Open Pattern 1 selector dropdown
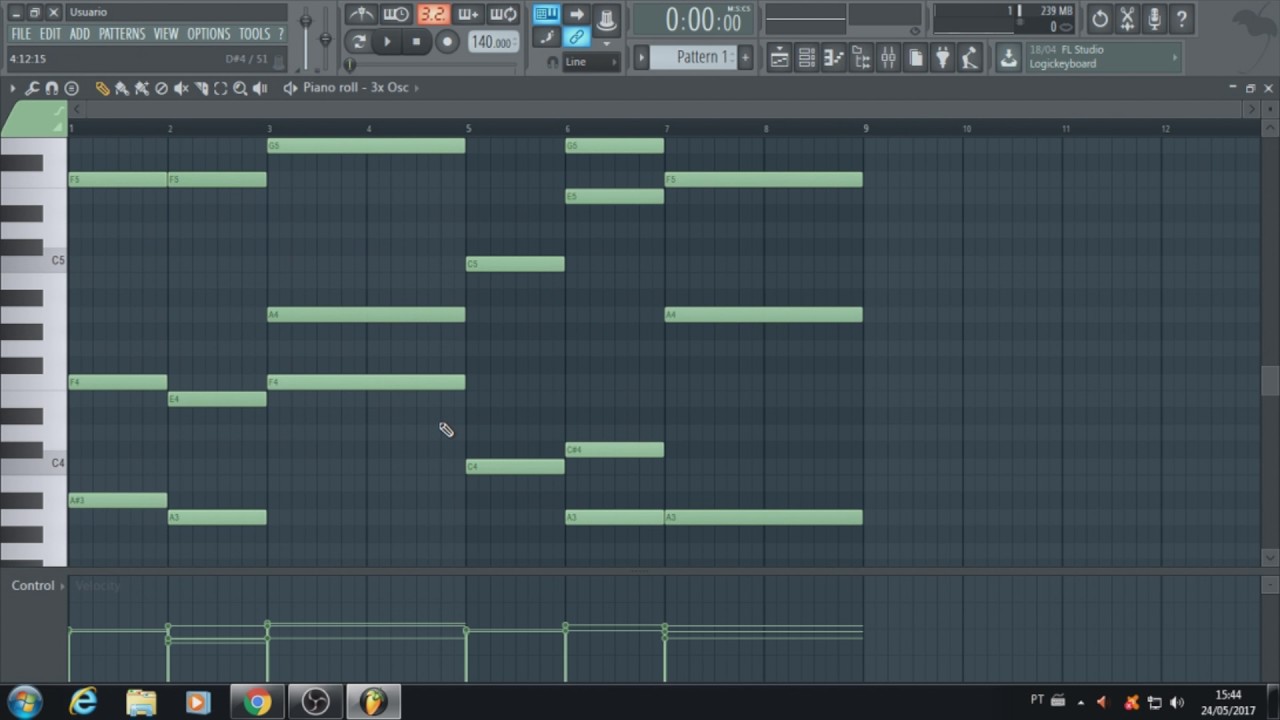Viewport: 1280px width, 720px height. (x=693, y=57)
